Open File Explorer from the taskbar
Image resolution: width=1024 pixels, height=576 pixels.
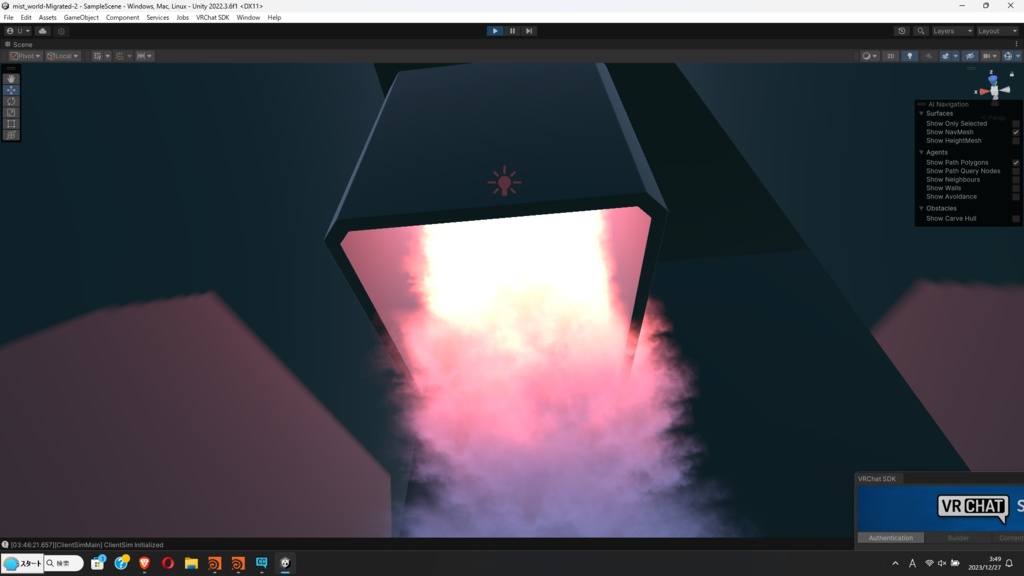click(191, 563)
